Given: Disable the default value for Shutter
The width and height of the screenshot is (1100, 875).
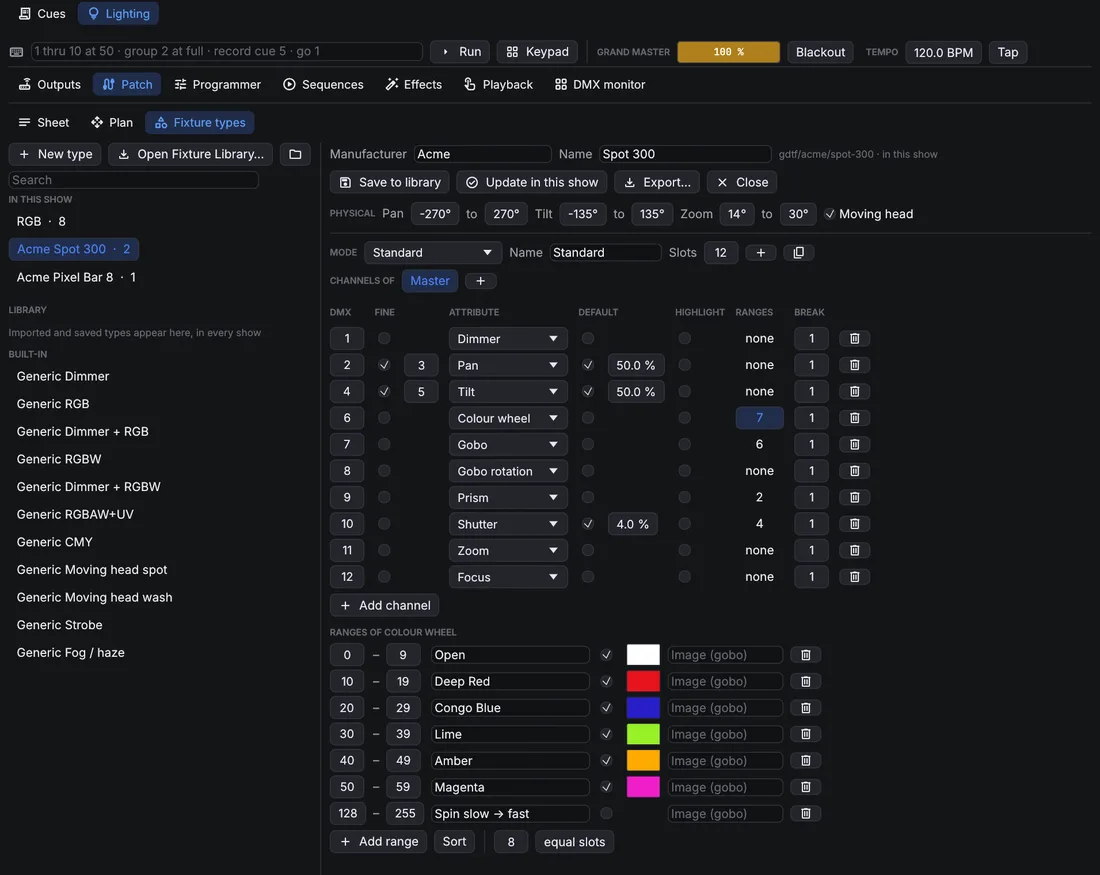Looking at the screenshot, I should click(588, 524).
